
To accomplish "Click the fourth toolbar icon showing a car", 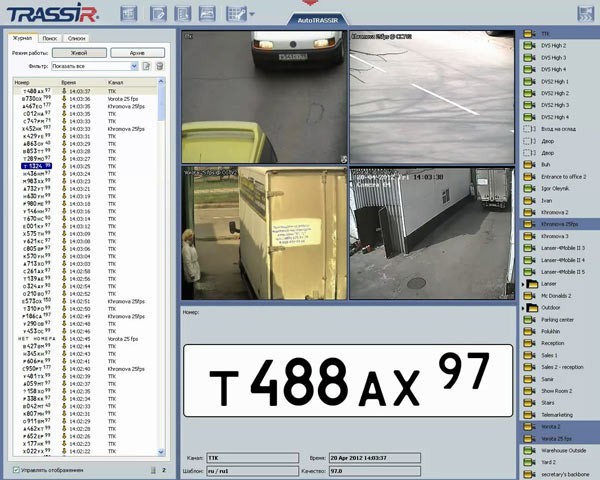I will (209, 14).
